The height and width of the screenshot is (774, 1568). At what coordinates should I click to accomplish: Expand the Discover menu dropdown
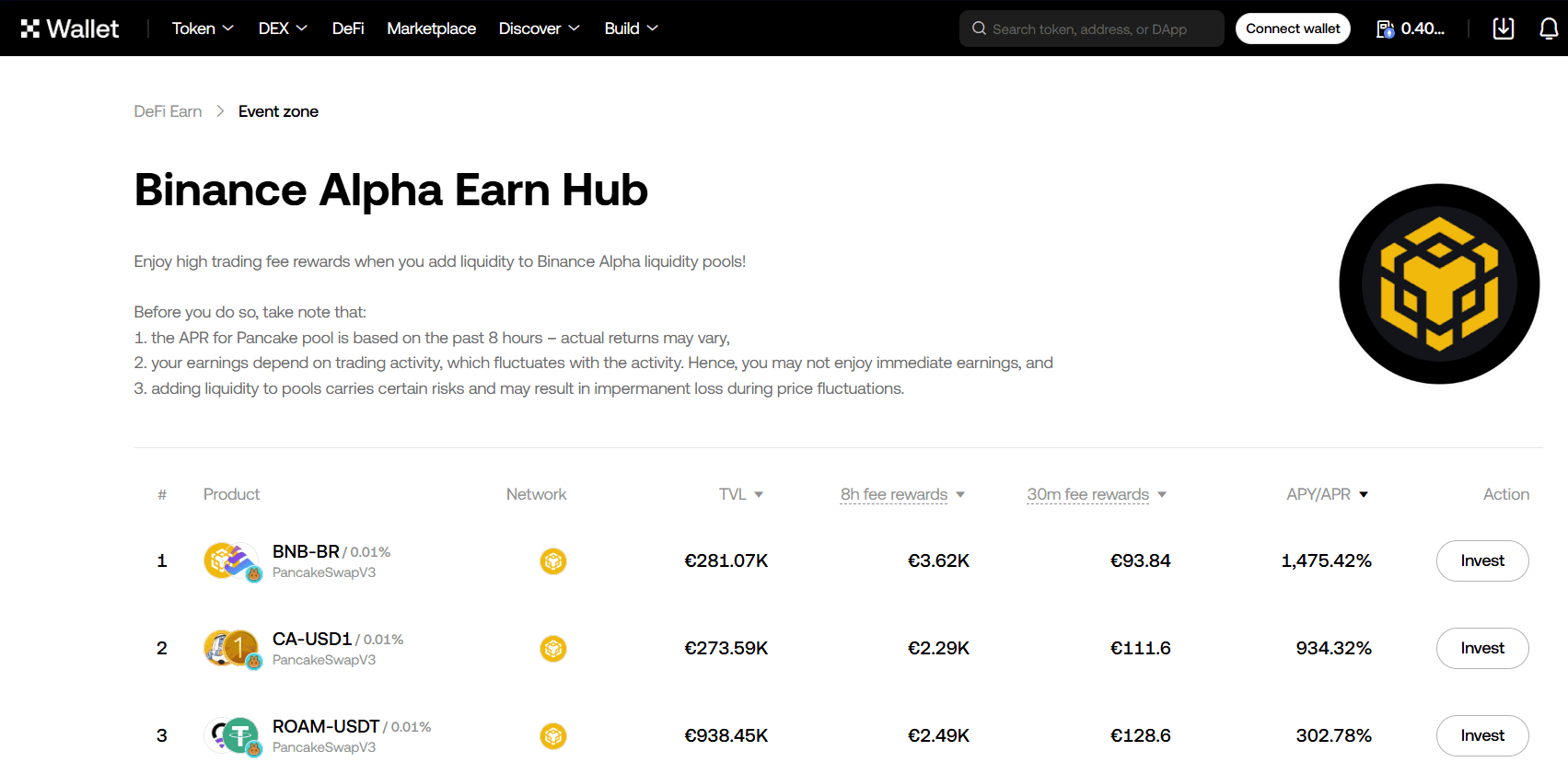(x=539, y=29)
